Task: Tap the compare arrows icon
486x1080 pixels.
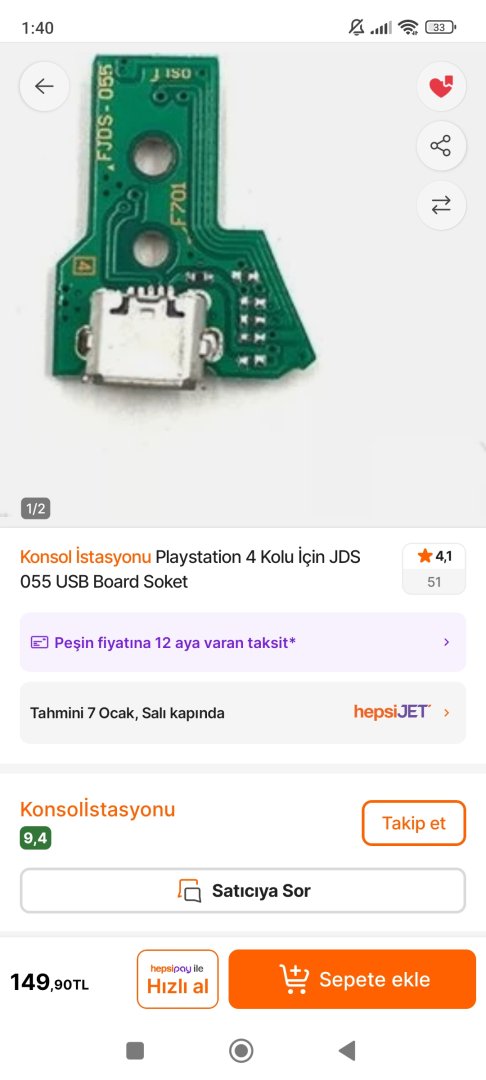Action: tap(441, 205)
